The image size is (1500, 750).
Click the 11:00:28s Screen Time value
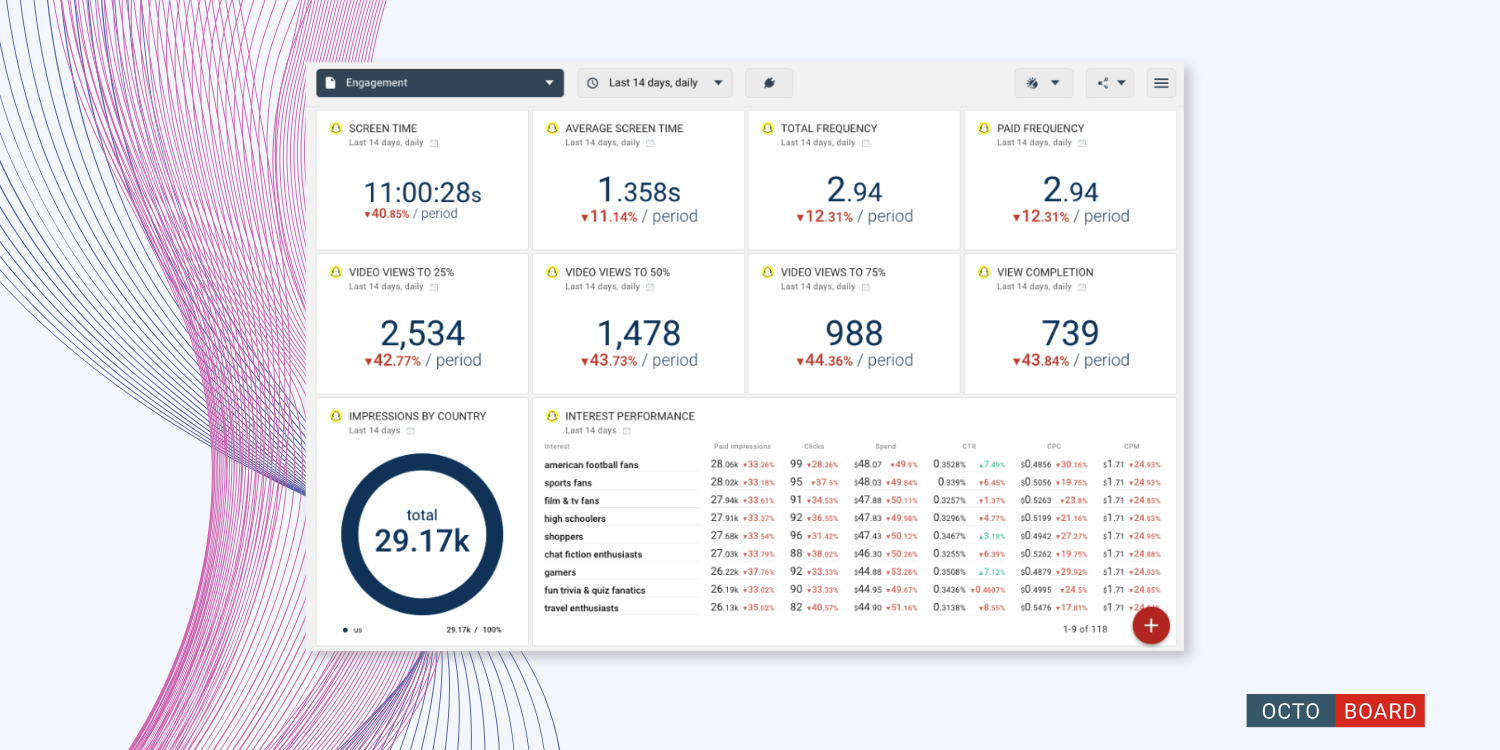pos(422,192)
